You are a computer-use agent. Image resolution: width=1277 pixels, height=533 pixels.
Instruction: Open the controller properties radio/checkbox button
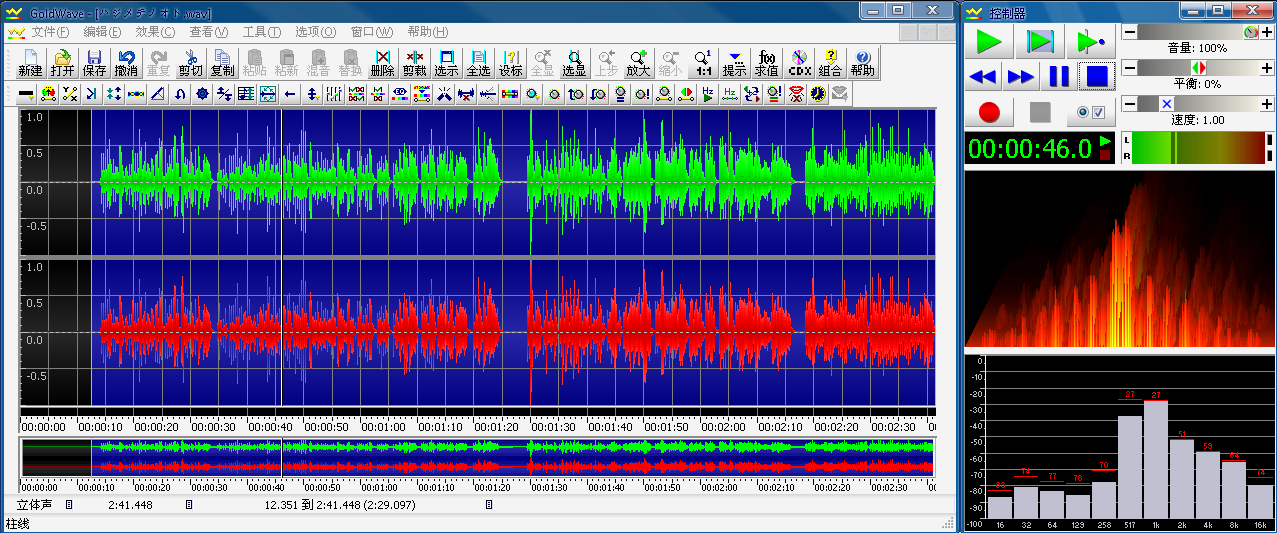pos(1091,111)
